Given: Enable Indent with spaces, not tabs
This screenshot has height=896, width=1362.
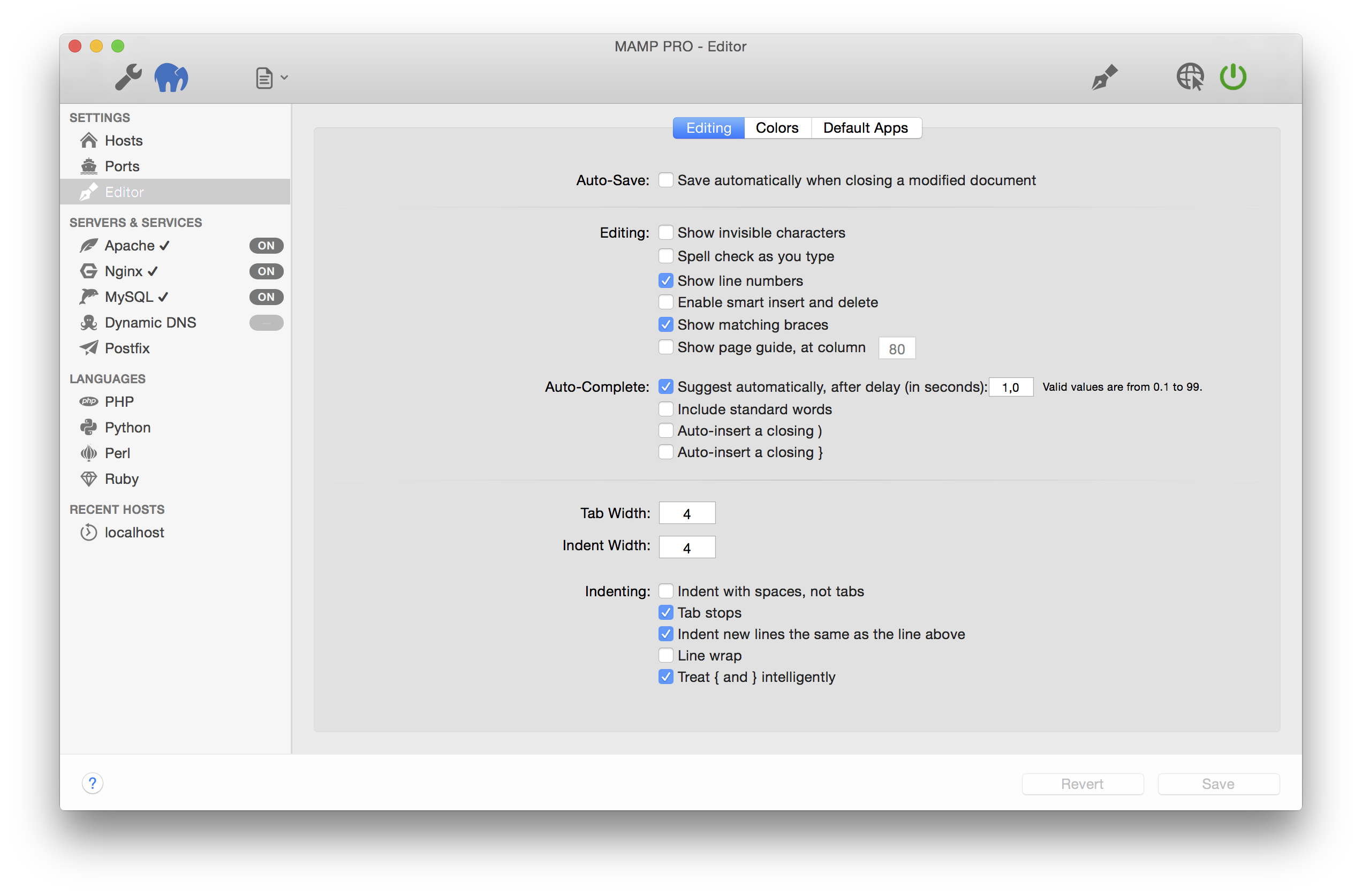Looking at the screenshot, I should [665, 591].
